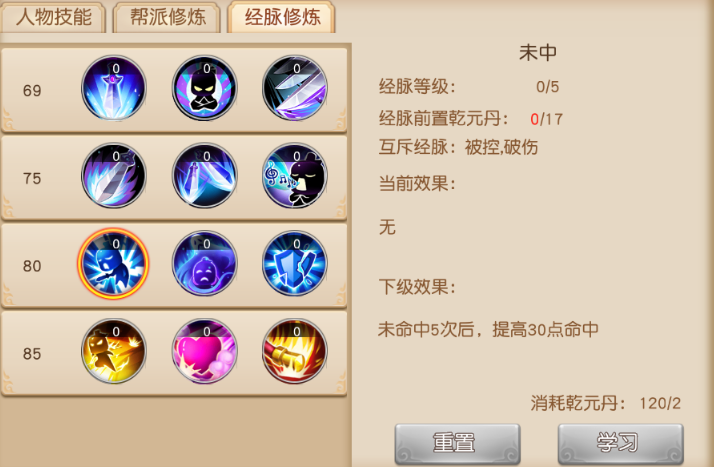Click the 重置 reset button
Image resolution: width=714 pixels, height=467 pixels.
457,443
